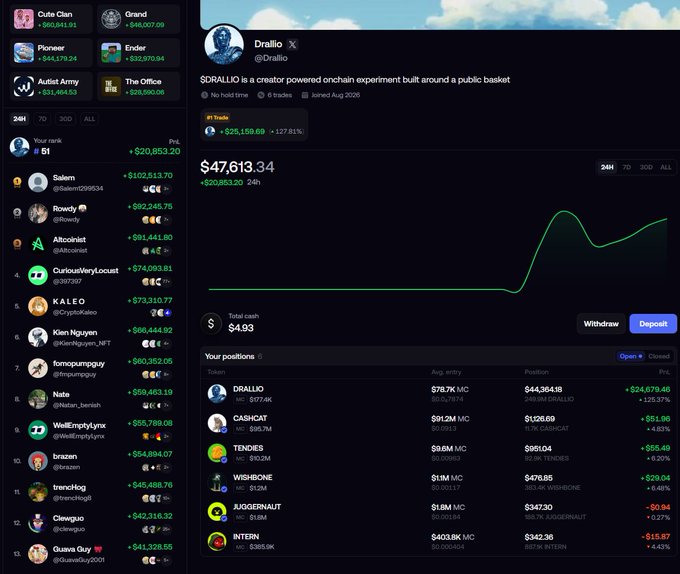Screen dimensions: 680x574
Task: Click CuriousVeryLocust's avatar
Action: click(38, 275)
